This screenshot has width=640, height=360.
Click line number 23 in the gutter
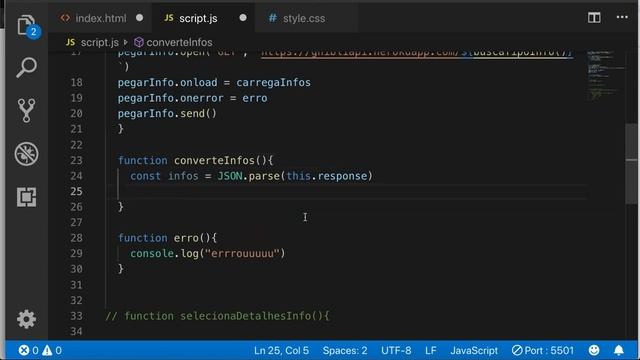tap(76, 160)
